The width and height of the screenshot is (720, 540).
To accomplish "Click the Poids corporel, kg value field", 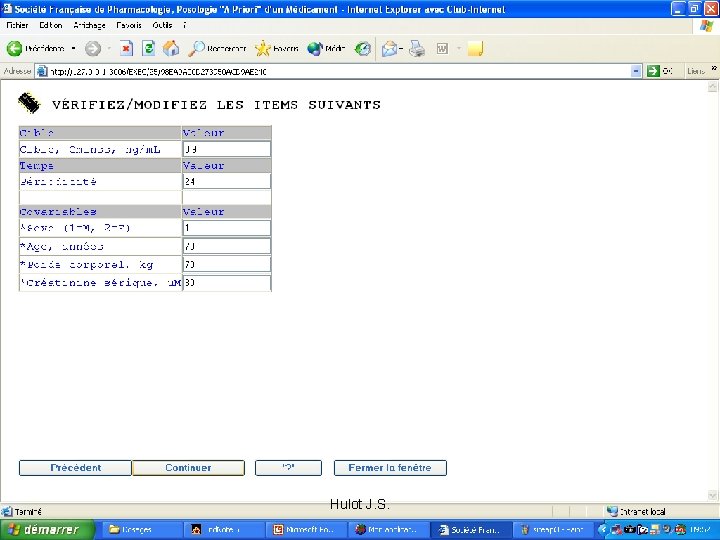I will [227, 264].
